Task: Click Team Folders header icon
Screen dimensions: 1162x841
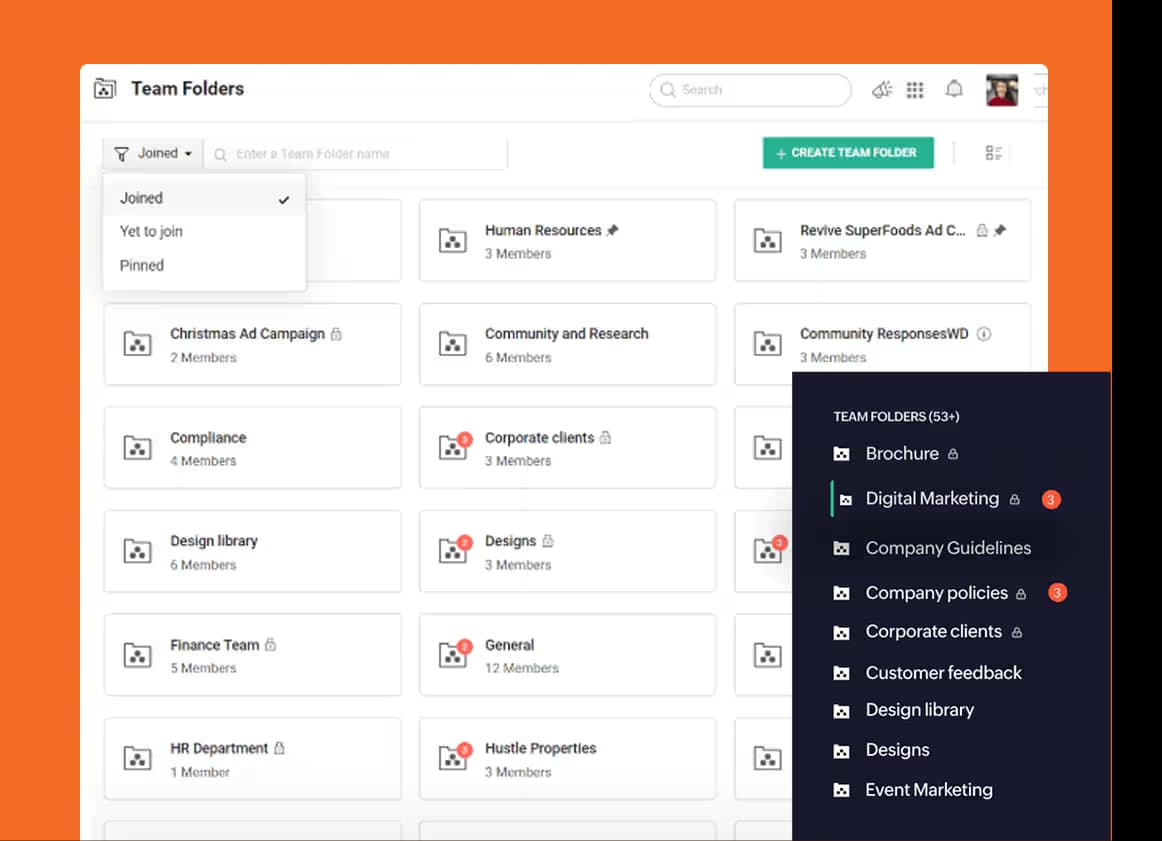Action: [105, 89]
